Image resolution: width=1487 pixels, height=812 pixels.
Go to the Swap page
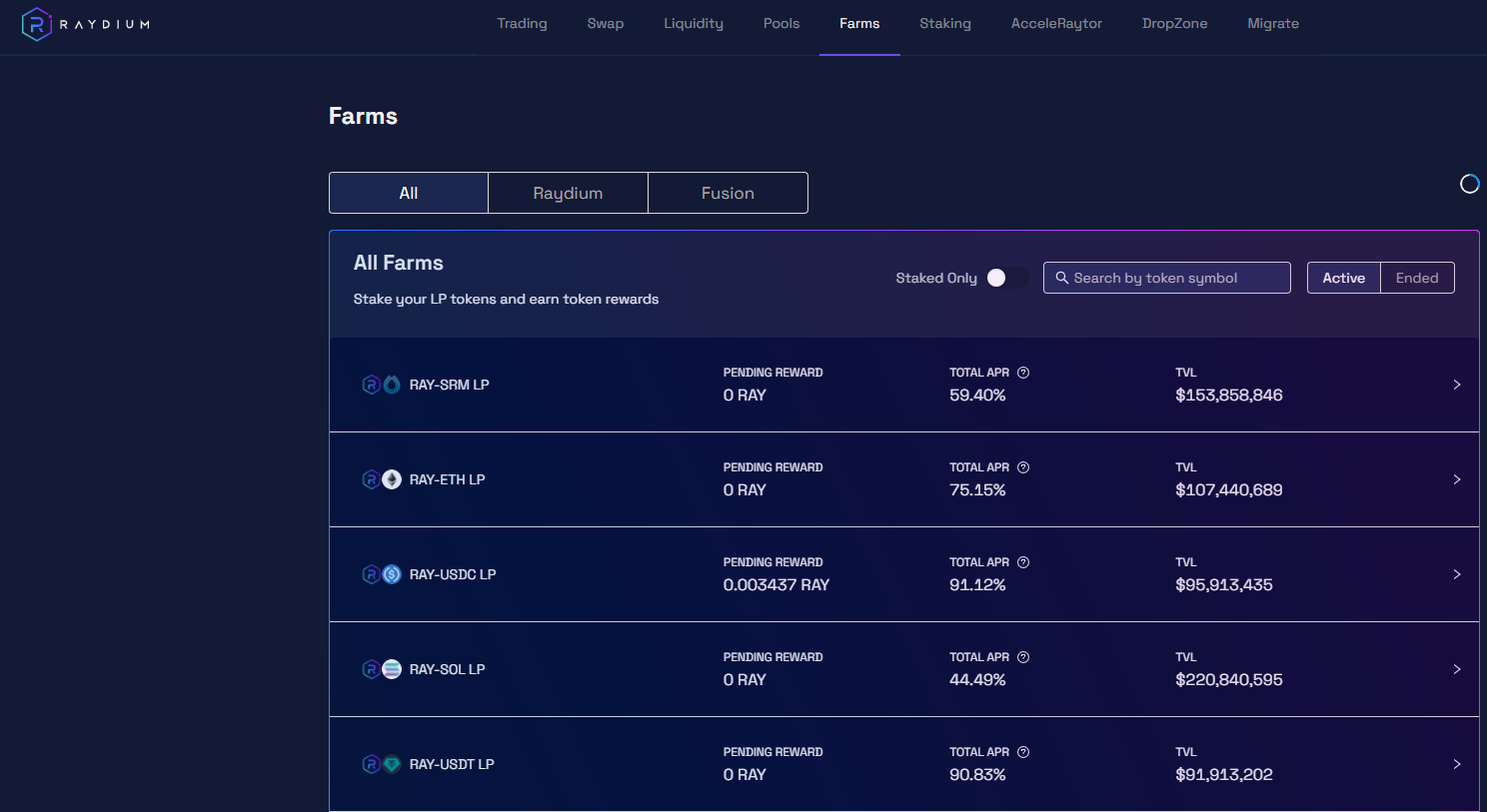606,24
